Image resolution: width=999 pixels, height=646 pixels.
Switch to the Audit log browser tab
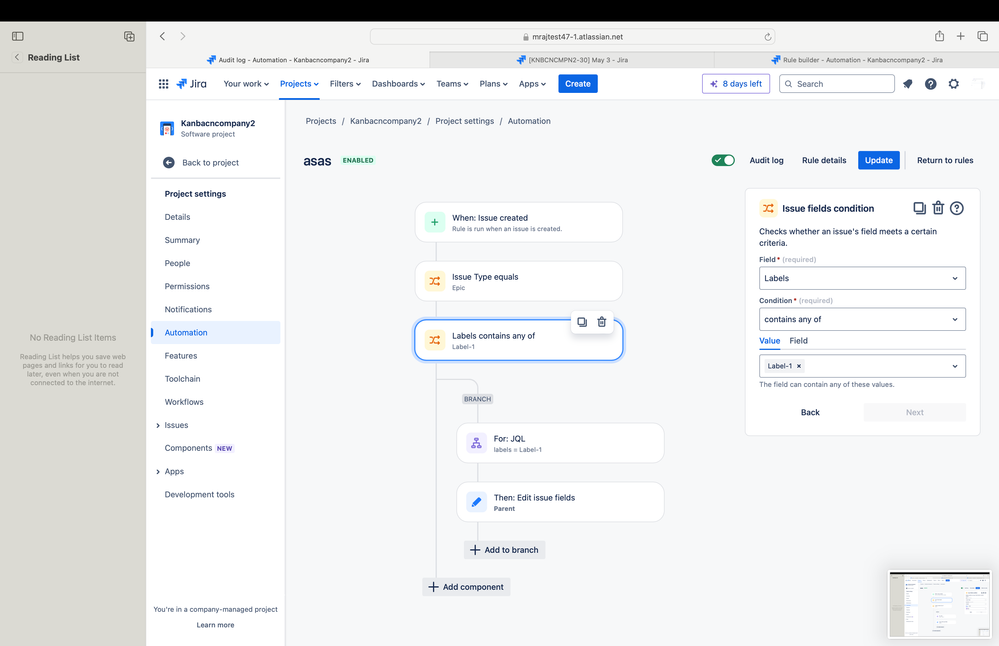pyautogui.click(x=288, y=60)
